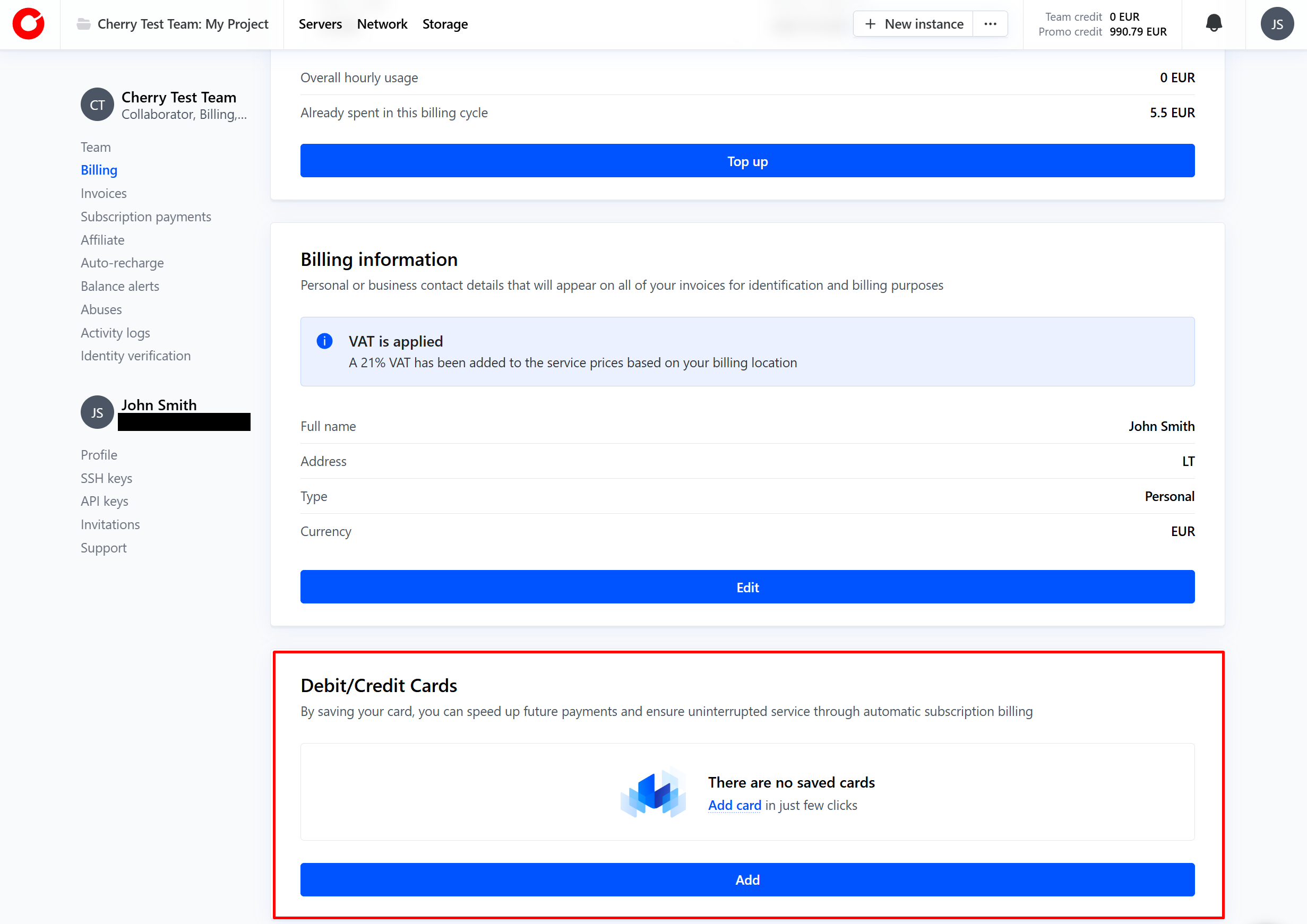Image resolution: width=1307 pixels, height=924 pixels.
Task: Click the Cherry Servers red logo
Action: (29, 24)
